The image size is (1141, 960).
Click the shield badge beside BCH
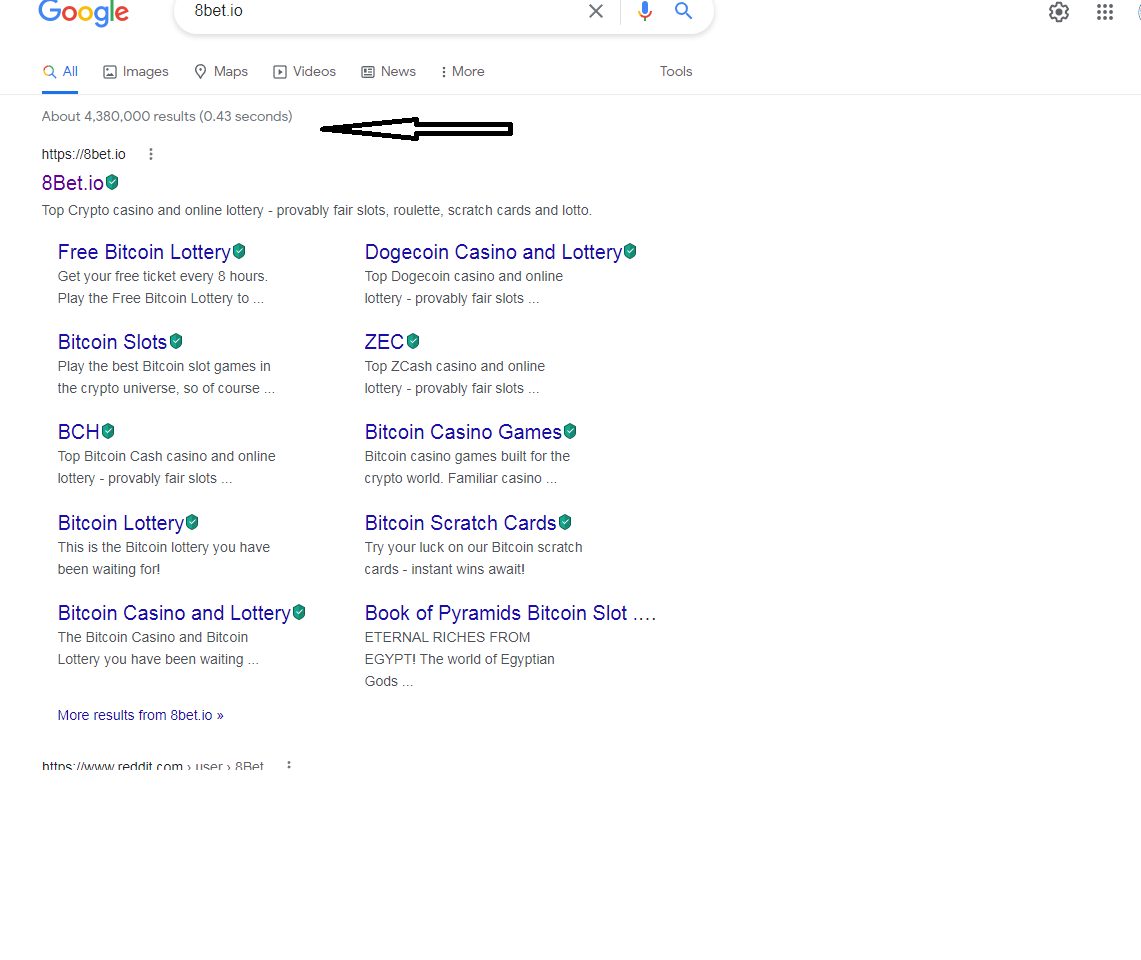108,432
